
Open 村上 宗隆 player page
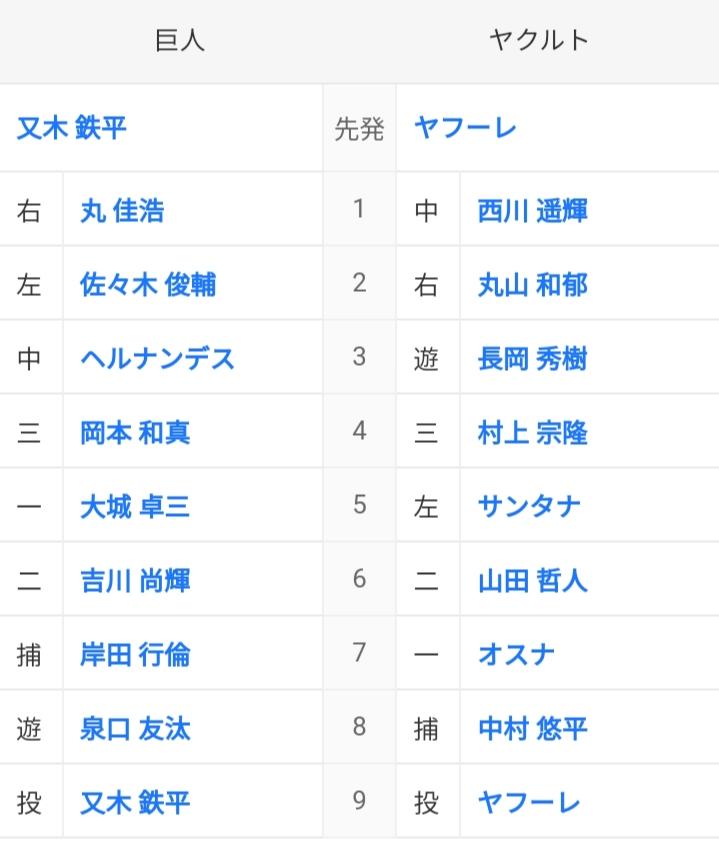tap(533, 433)
